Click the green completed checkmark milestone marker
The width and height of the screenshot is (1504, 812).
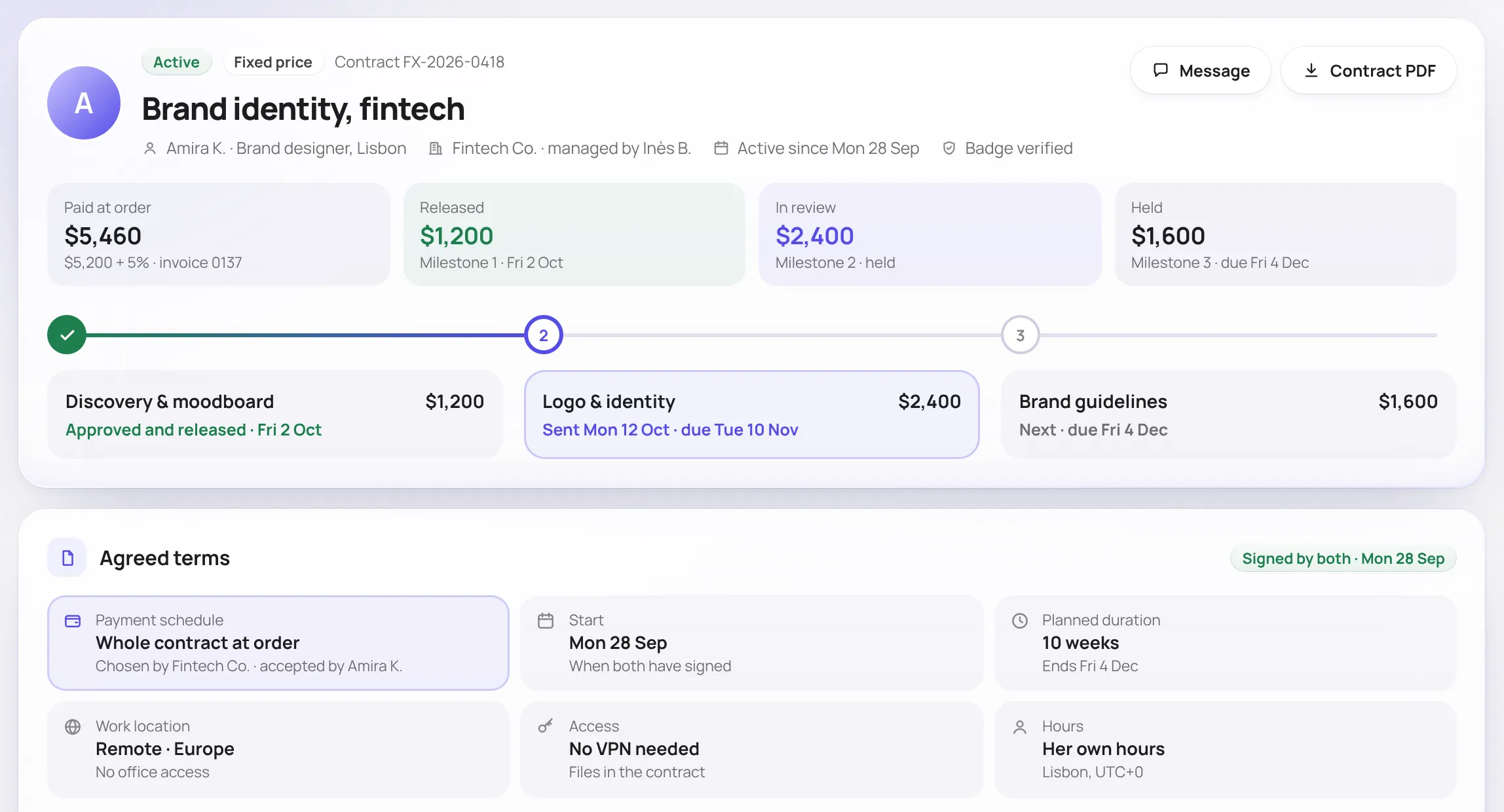click(x=67, y=335)
